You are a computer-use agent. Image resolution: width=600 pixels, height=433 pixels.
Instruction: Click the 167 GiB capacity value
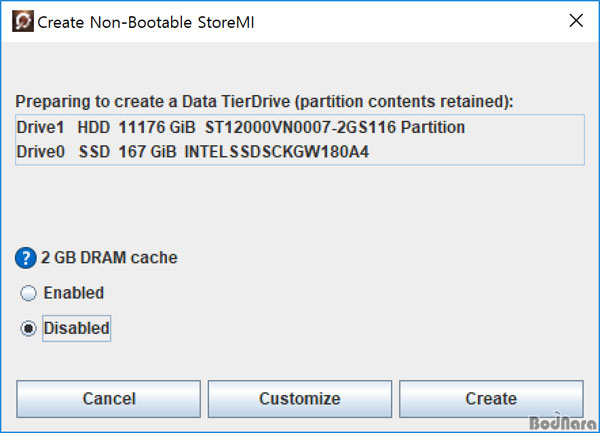pyautogui.click(x=147, y=152)
